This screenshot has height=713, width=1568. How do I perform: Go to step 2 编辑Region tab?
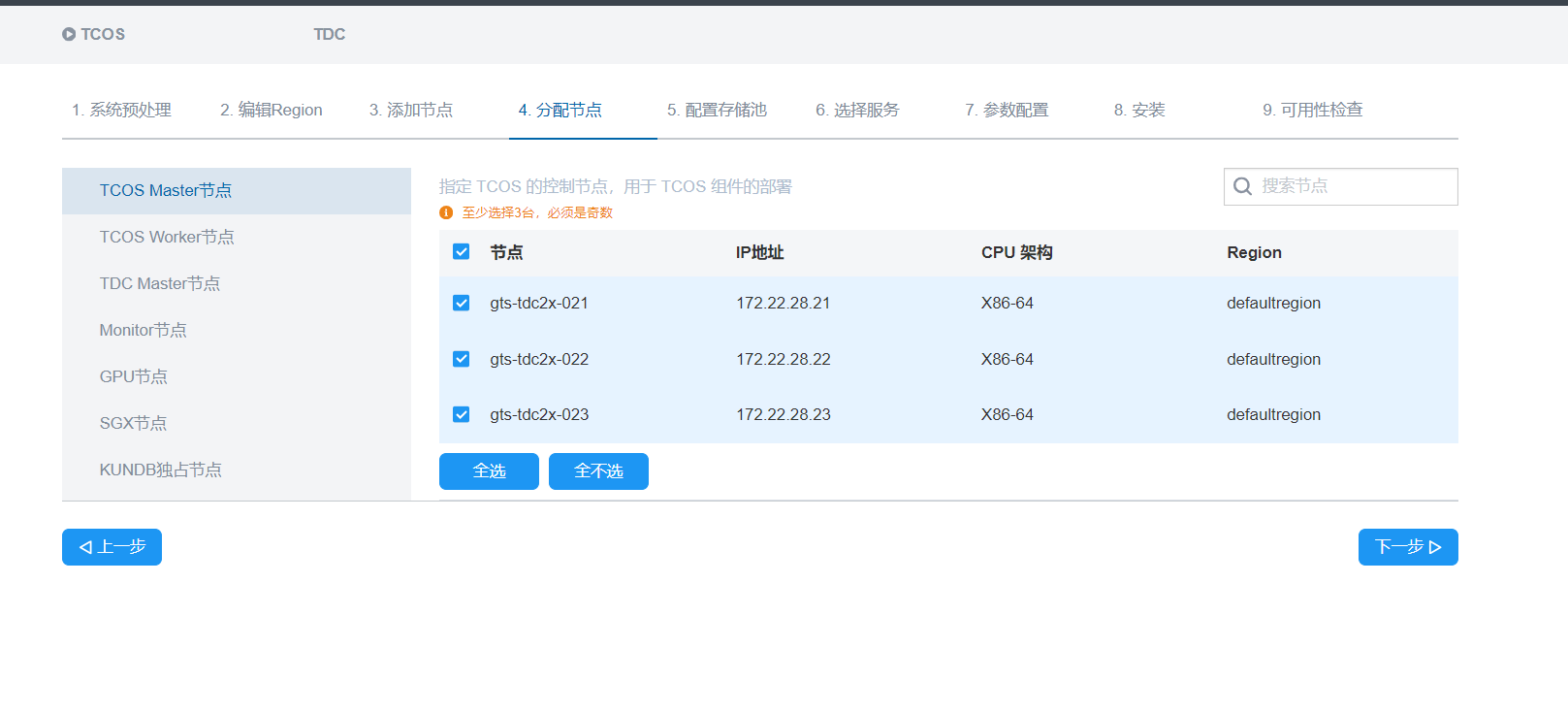272,110
